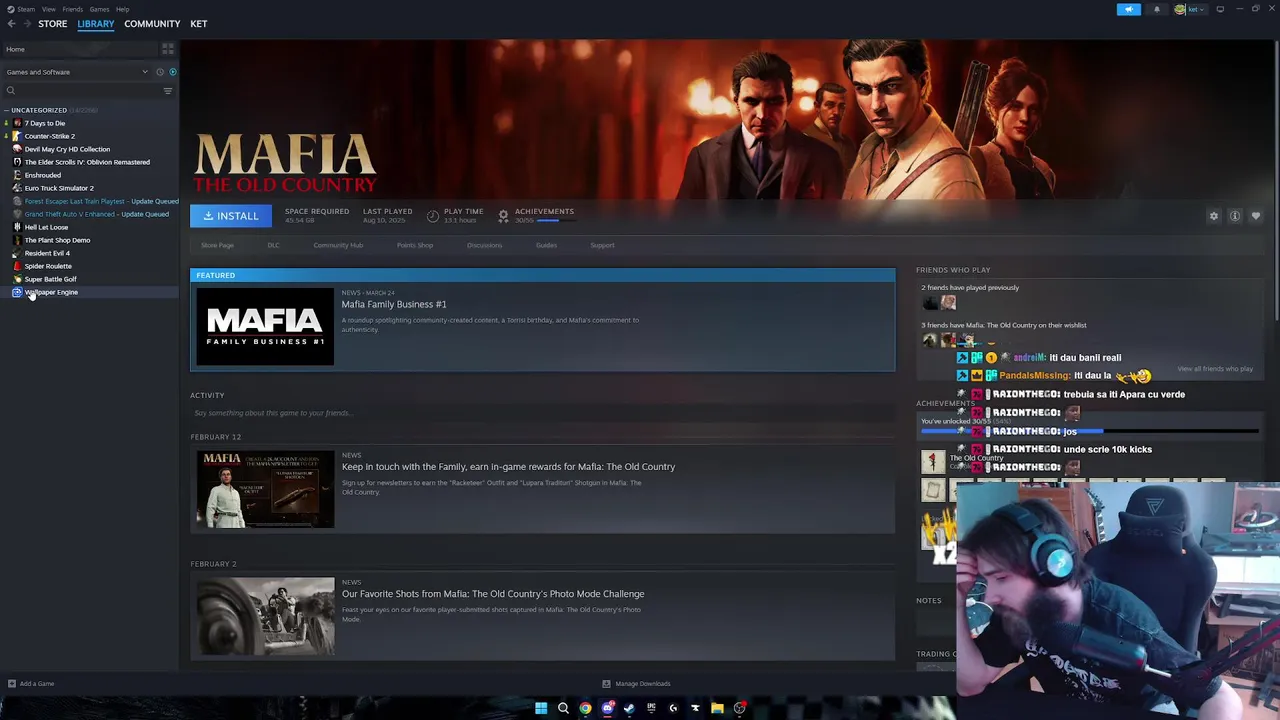Screen dimensions: 1280x720
Task: Go to the Community tab
Action: (x=152, y=24)
